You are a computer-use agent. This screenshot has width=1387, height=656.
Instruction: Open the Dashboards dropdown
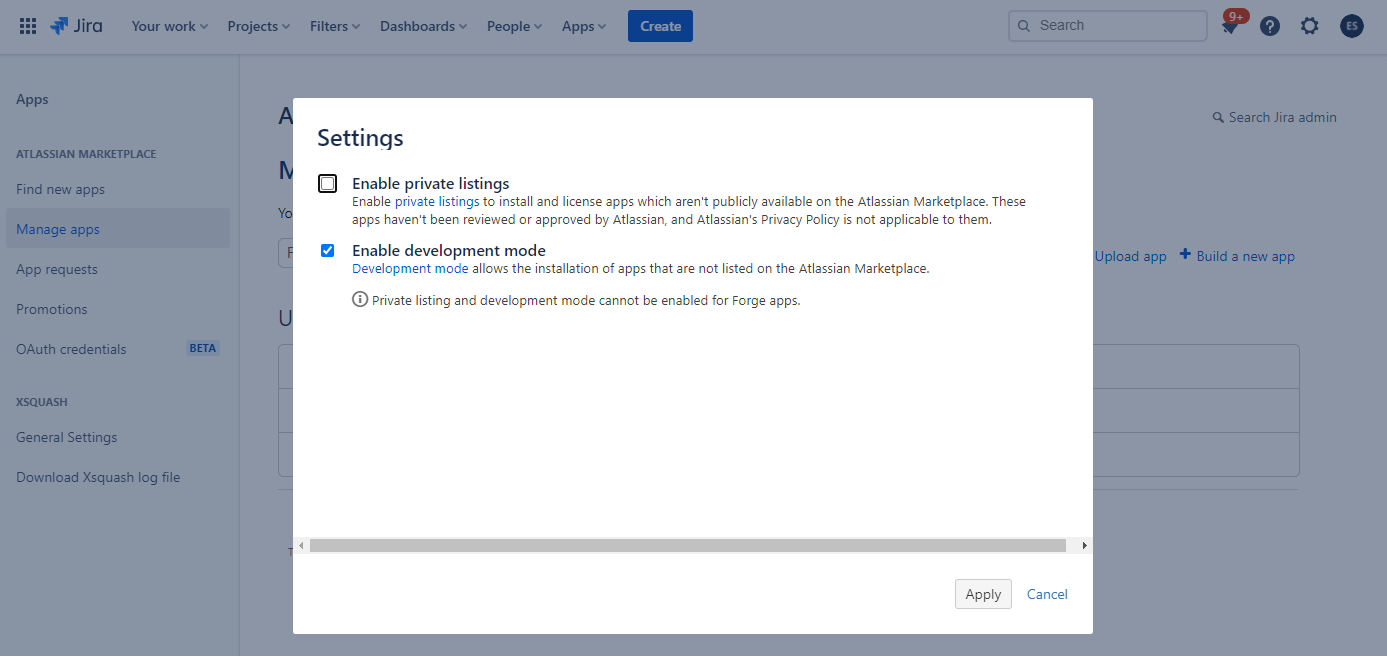click(x=424, y=26)
